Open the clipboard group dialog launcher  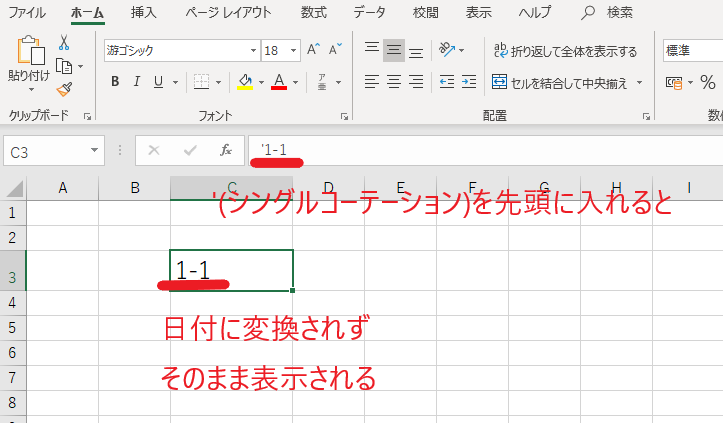tap(87, 117)
